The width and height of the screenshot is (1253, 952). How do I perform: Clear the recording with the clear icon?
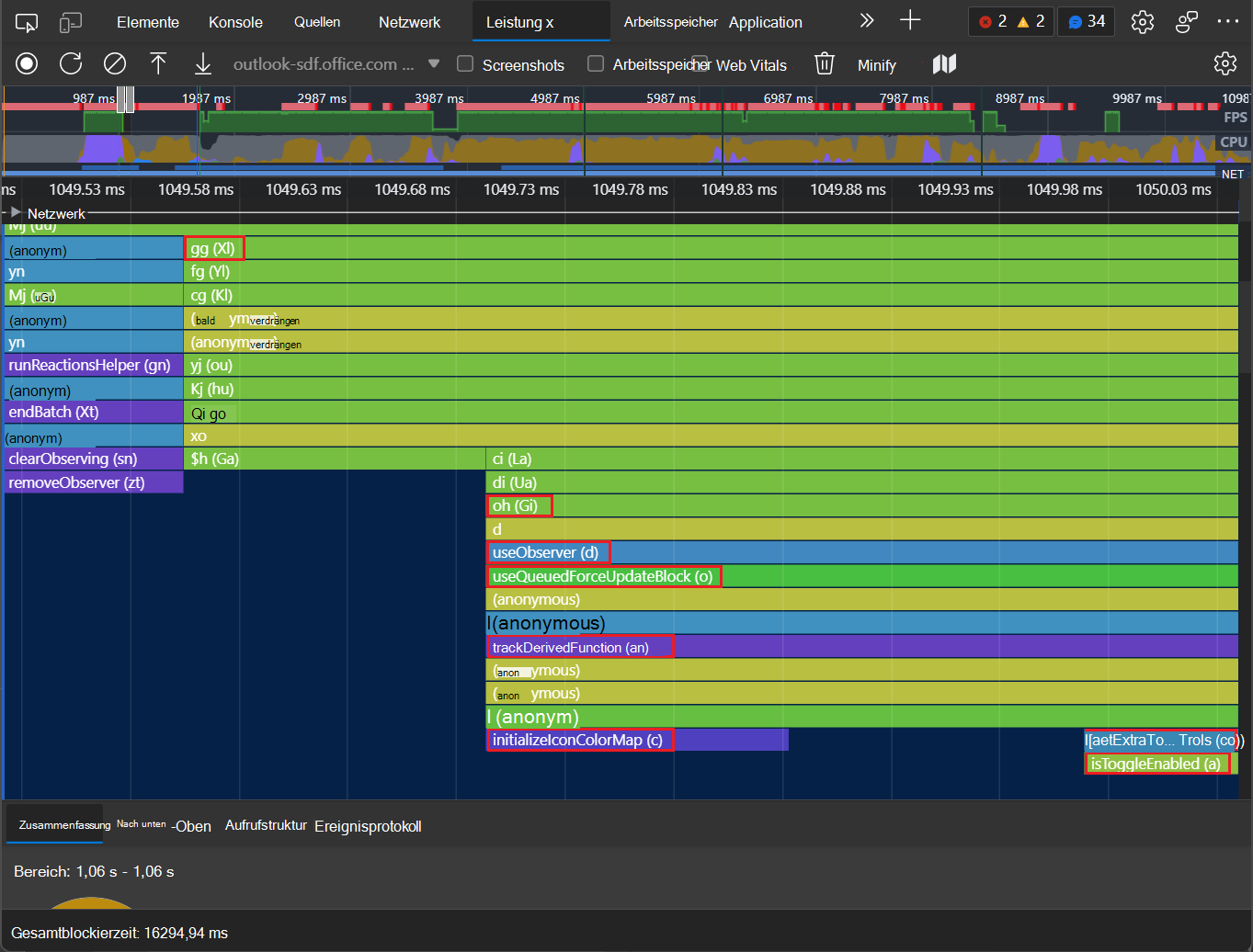(x=115, y=63)
